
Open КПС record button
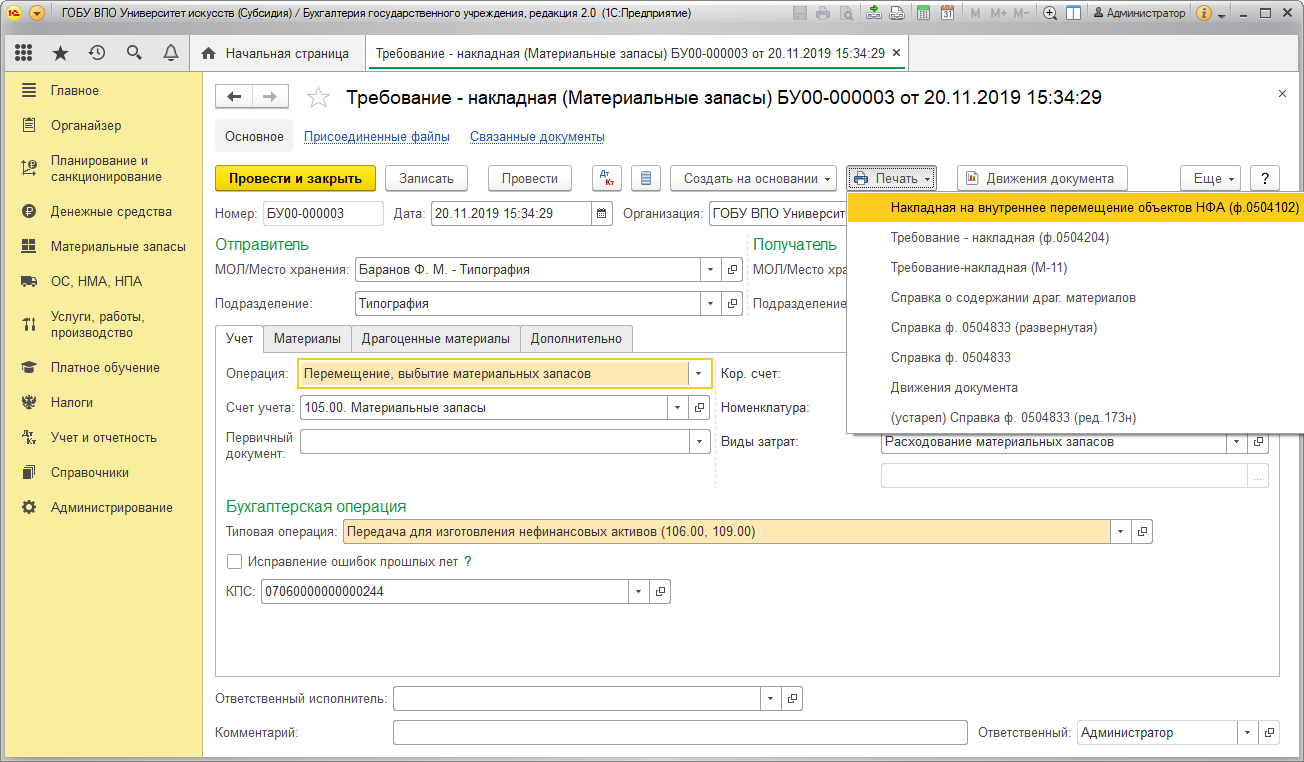660,591
